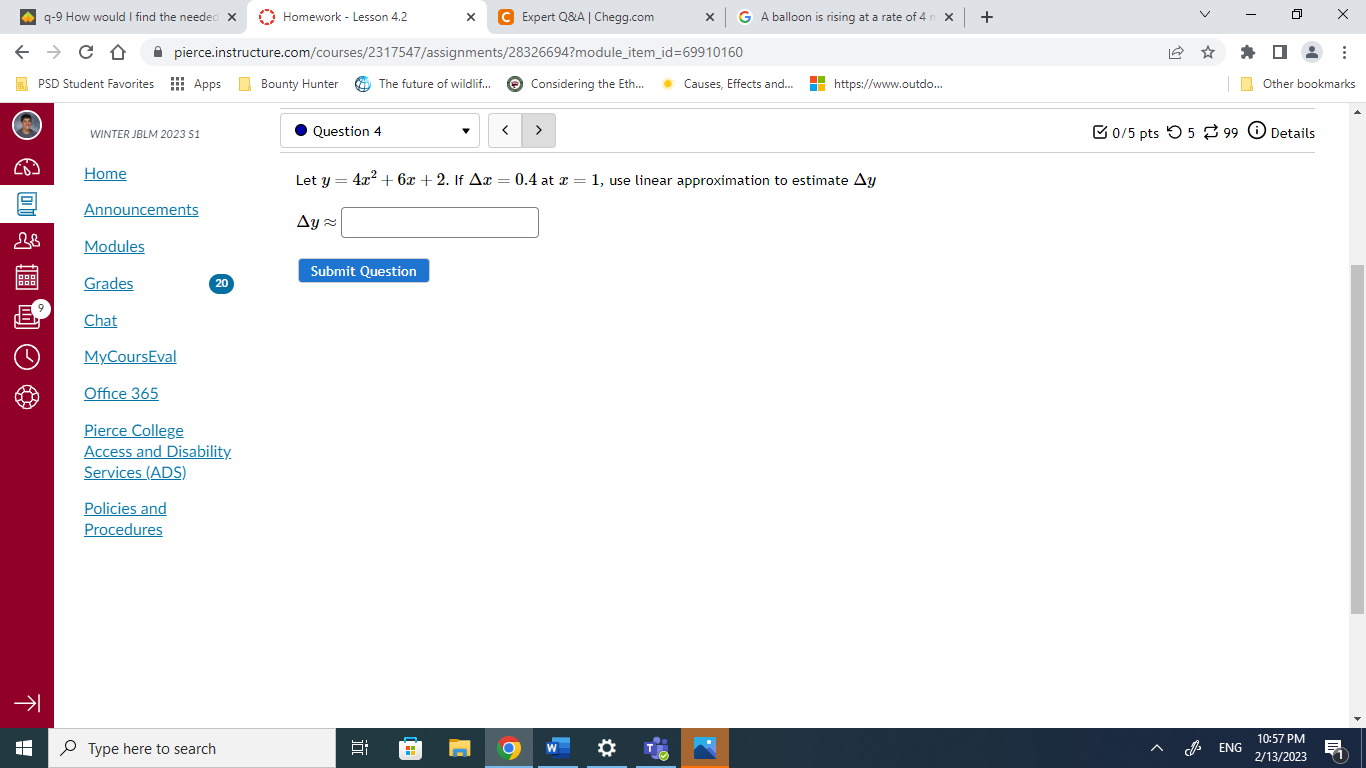The height and width of the screenshot is (768, 1366).
Task: Open the Other bookmarks folder
Action: pyautogui.click(x=1297, y=84)
